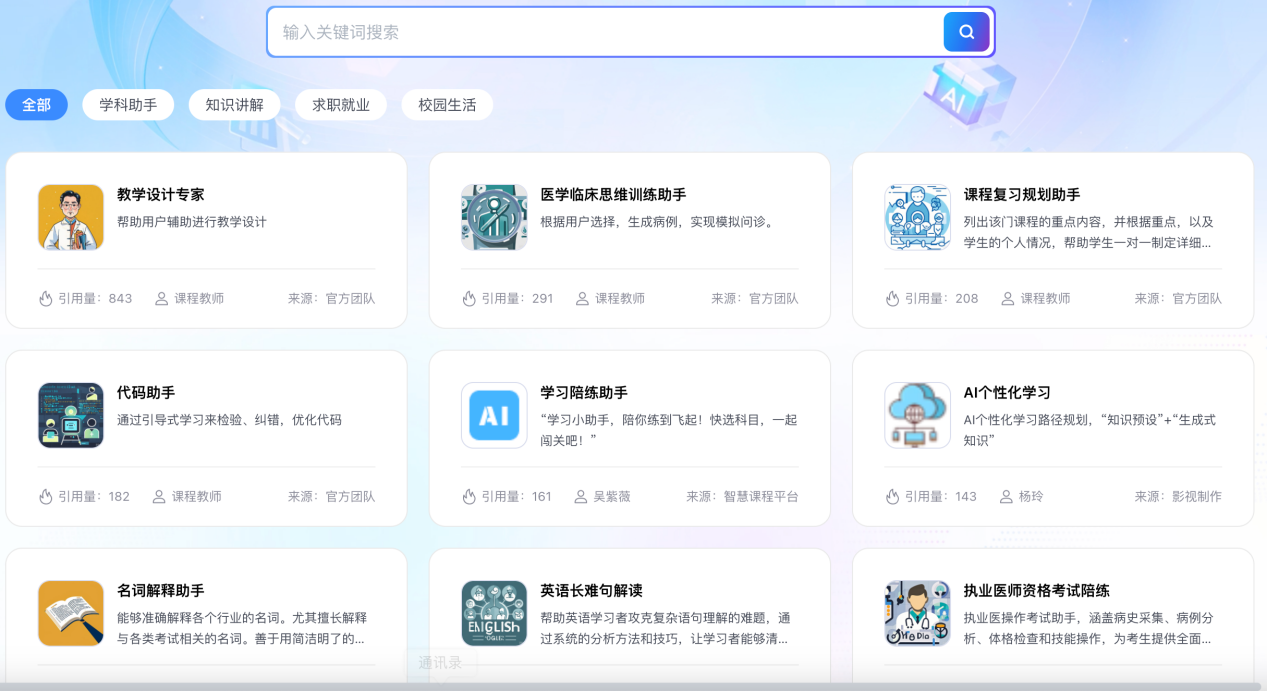Click the blue search magnifier button
The height and width of the screenshot is (691, 1267).
(966, 32)
